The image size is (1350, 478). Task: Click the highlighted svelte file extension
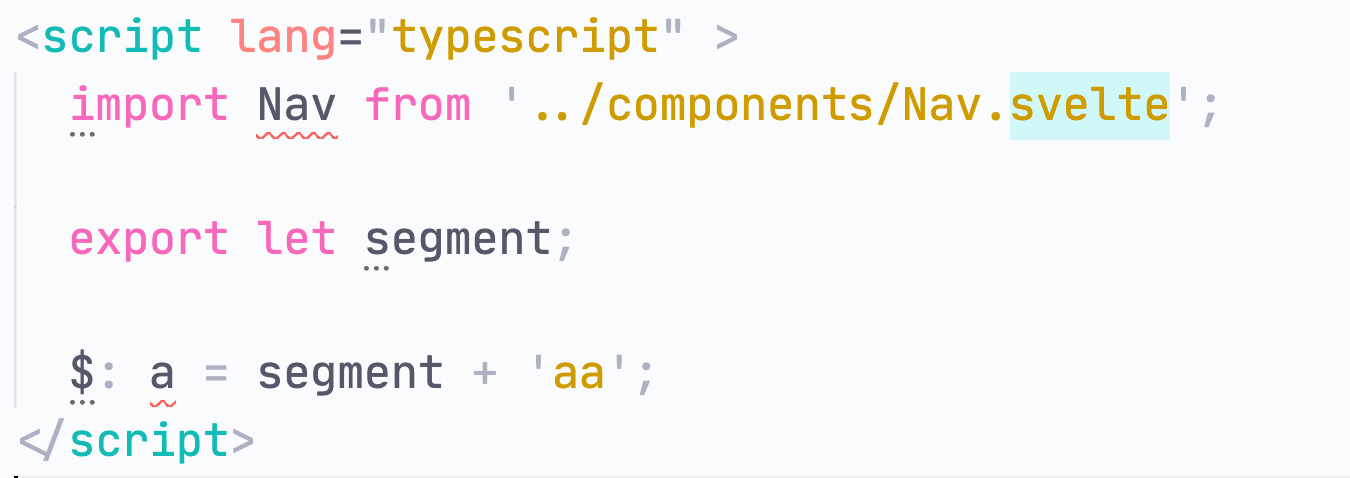click(x=1089, y=104)
